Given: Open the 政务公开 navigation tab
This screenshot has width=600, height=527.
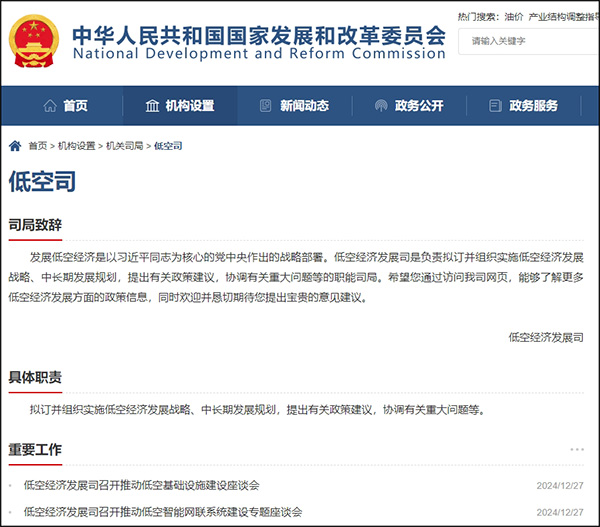Looking at the screenshot, I should pos(409,106).
